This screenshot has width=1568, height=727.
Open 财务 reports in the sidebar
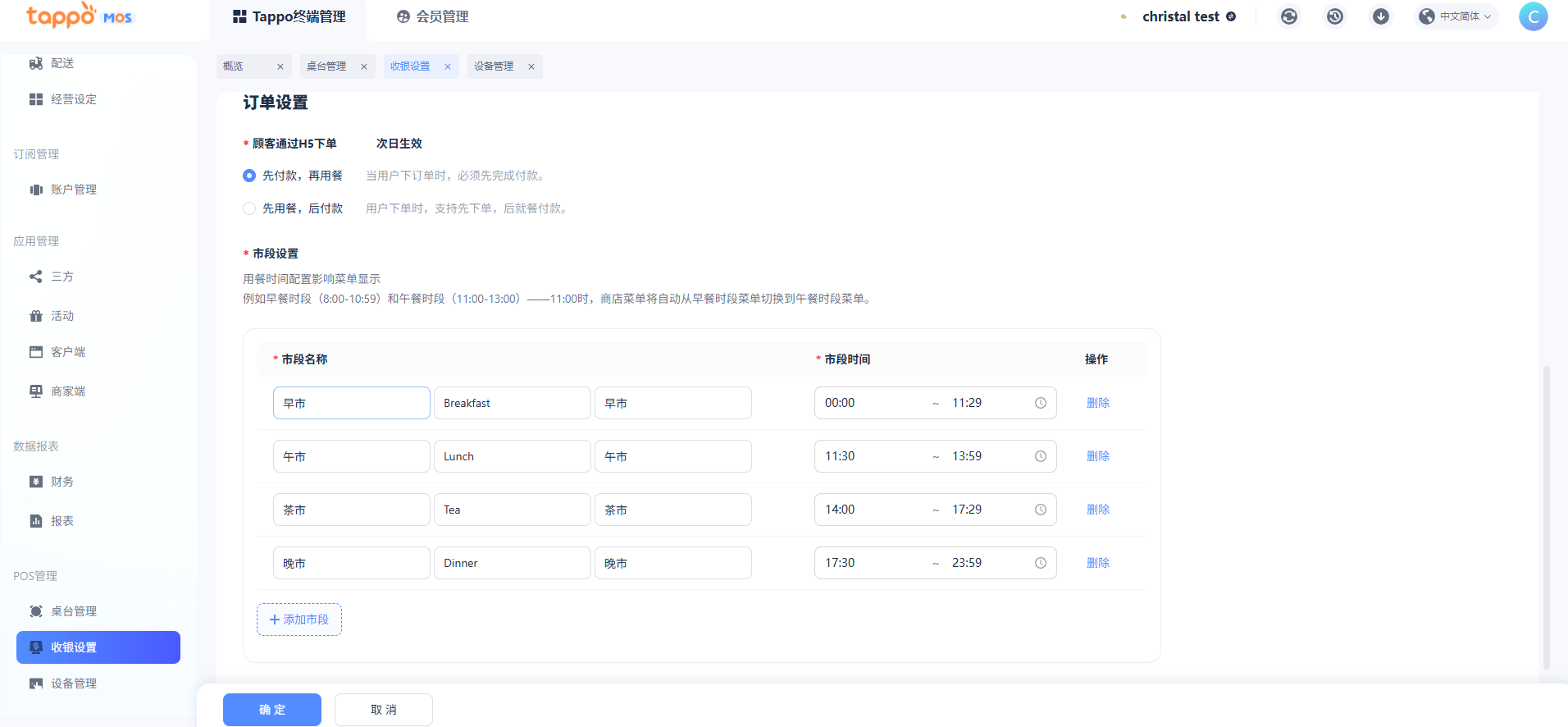(62, 482)
